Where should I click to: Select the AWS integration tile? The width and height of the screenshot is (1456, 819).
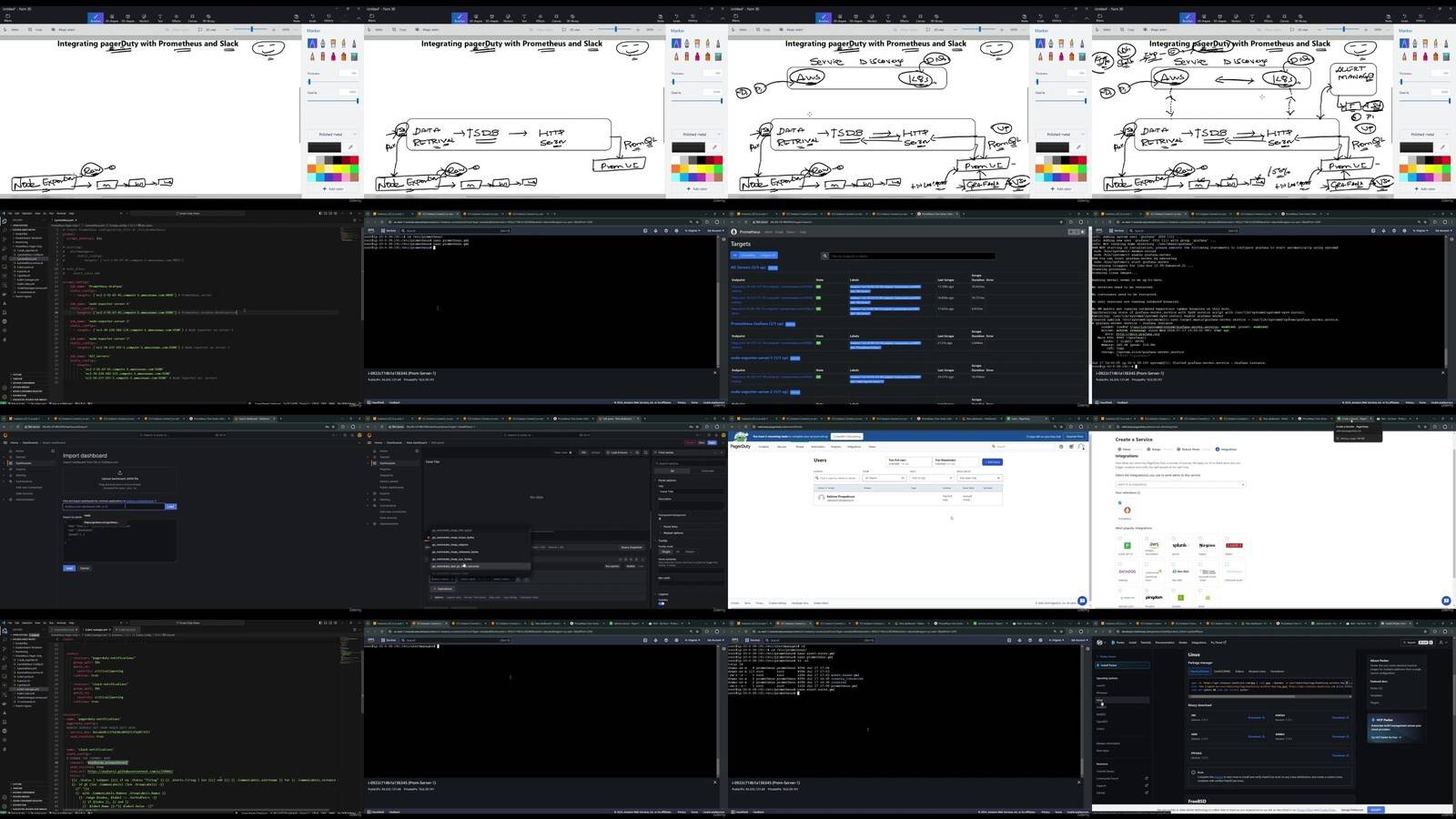tap(1155, 547)
